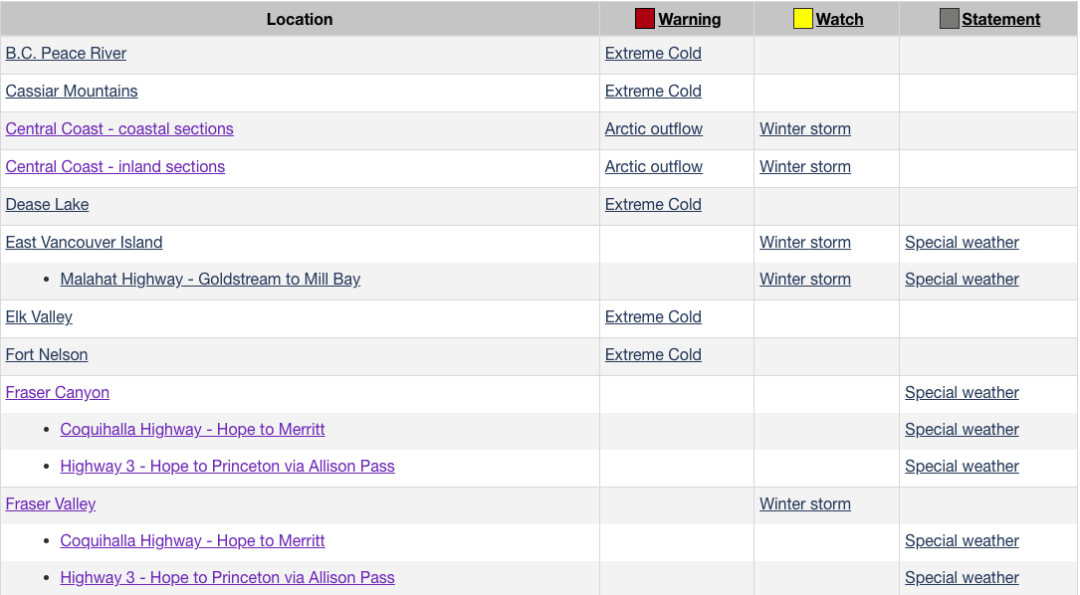Viewport: 1080px width, 595px height.
Task: Open the Statement column header link
Action: point(1001,19)
